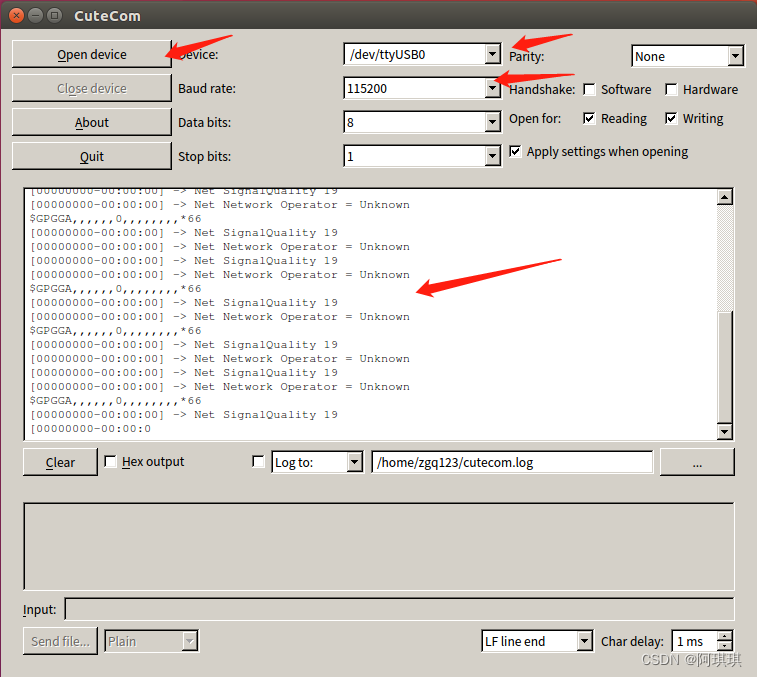
Task: Open the About dialog
Action: (91, 122)
